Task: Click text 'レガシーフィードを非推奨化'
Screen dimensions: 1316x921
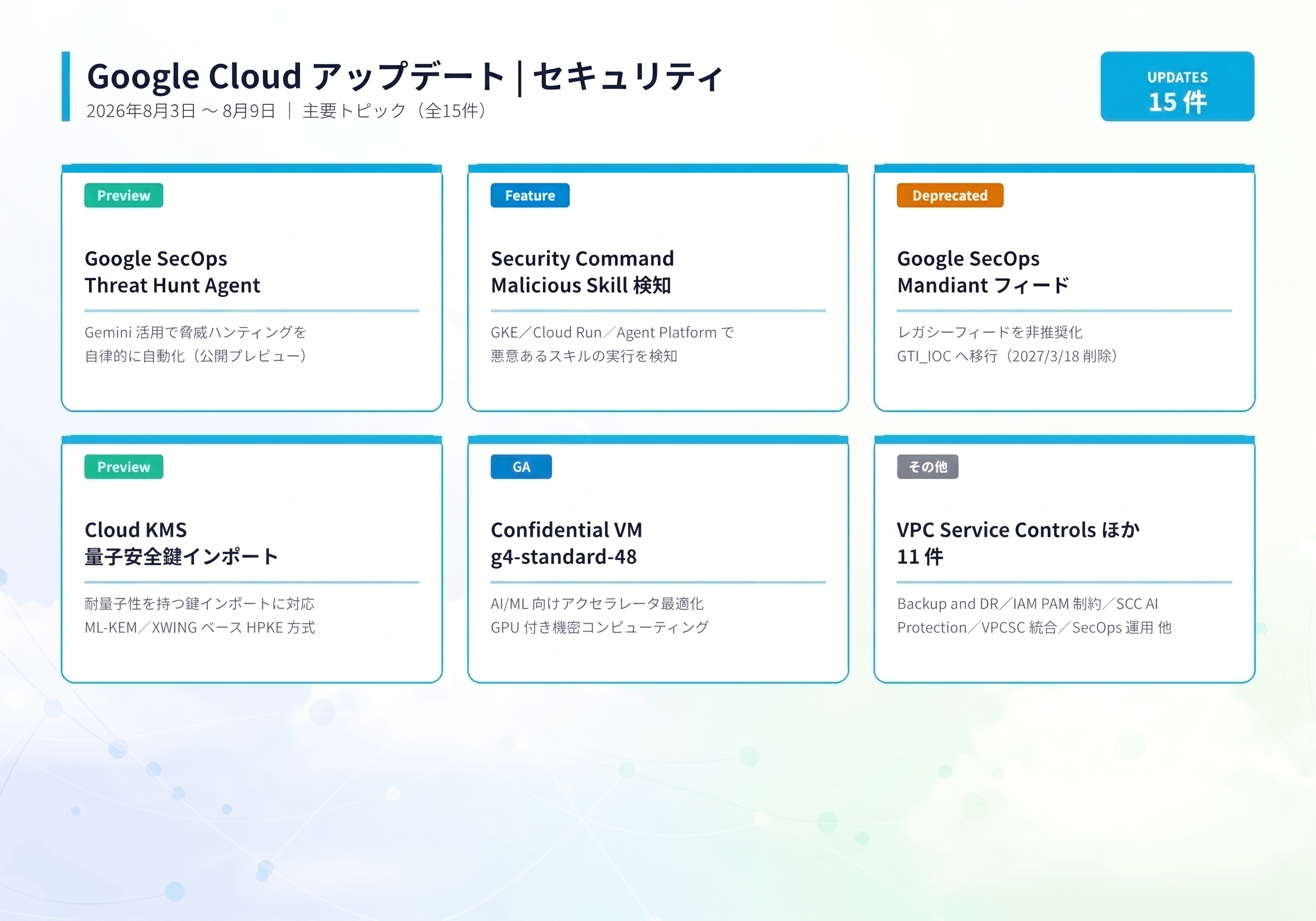Action: 990,332
